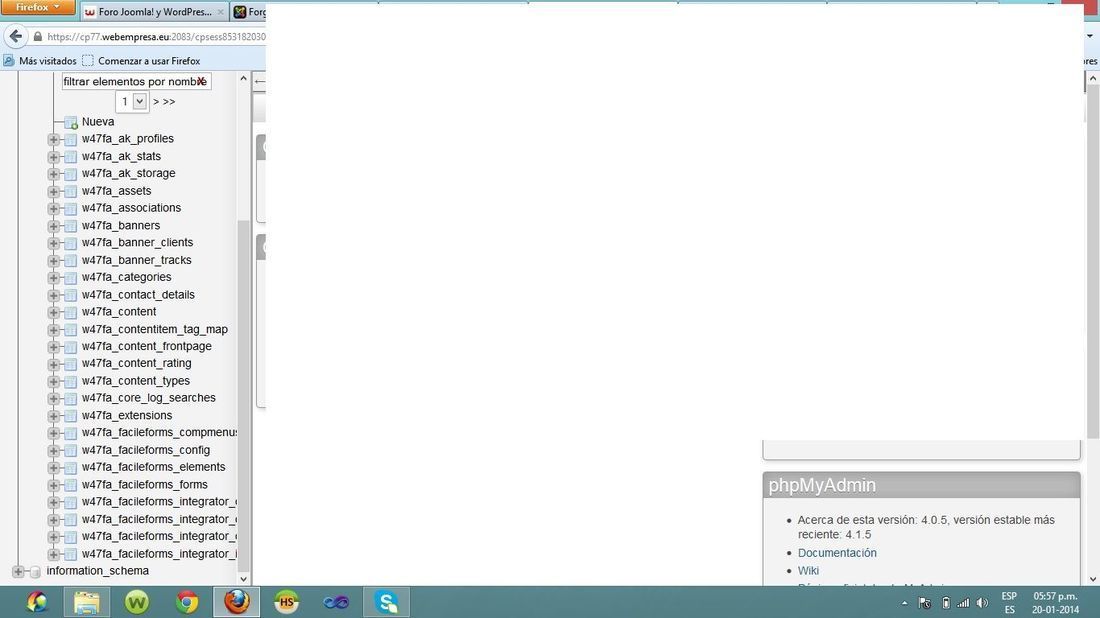Viewport: 1100px width, 618px height.
Task: Expand the w47fa_assets table node
Action: pyautogui.click(x=53, y=192)
